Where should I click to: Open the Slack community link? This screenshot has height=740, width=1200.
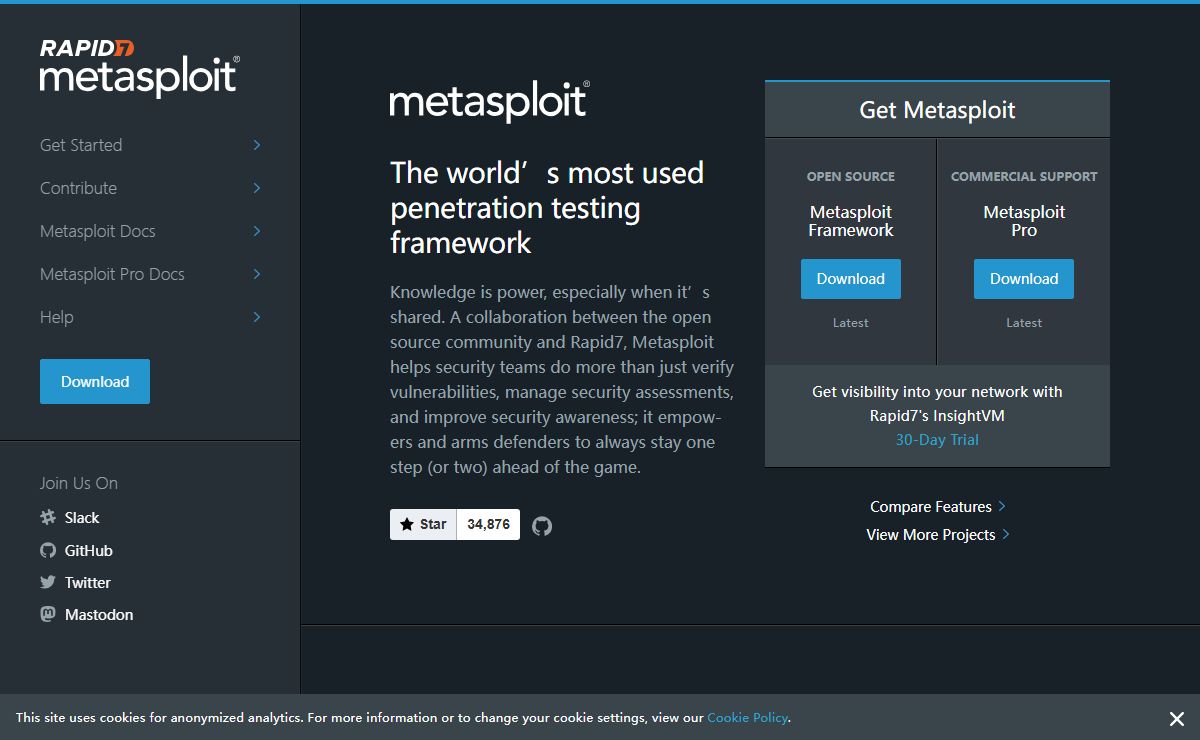[x=82, y=518]
